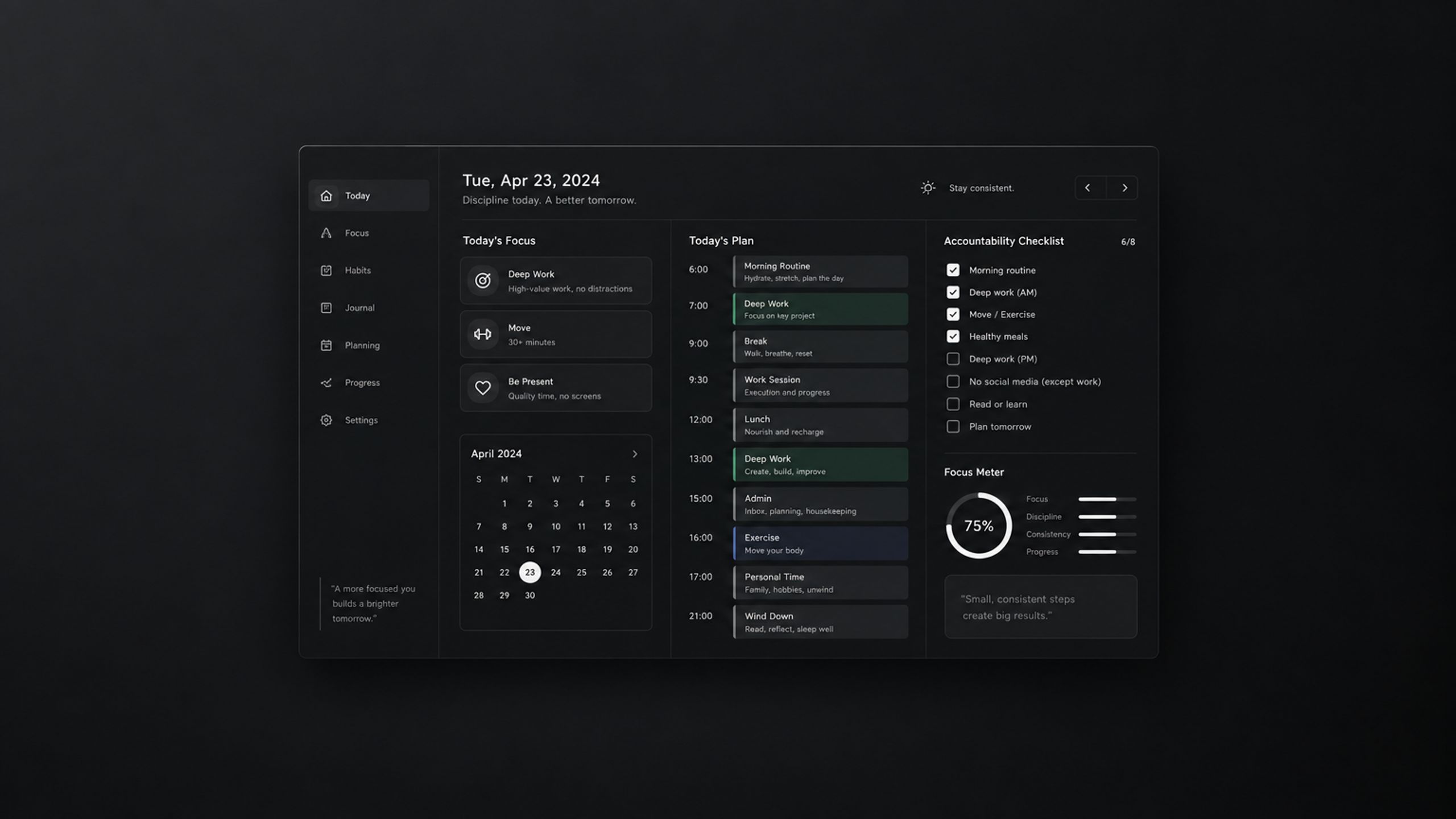Click the Progress chart icon

click(326, 383)
